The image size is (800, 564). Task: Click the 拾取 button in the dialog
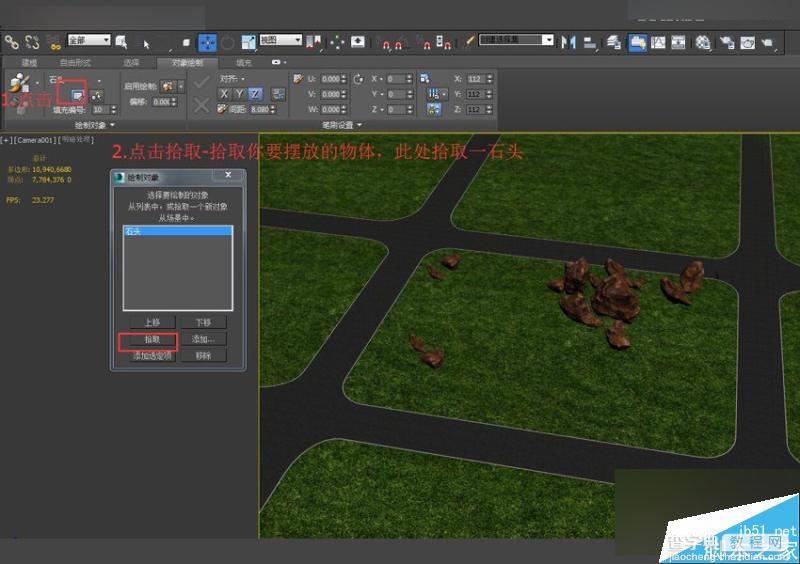(152, 339)
